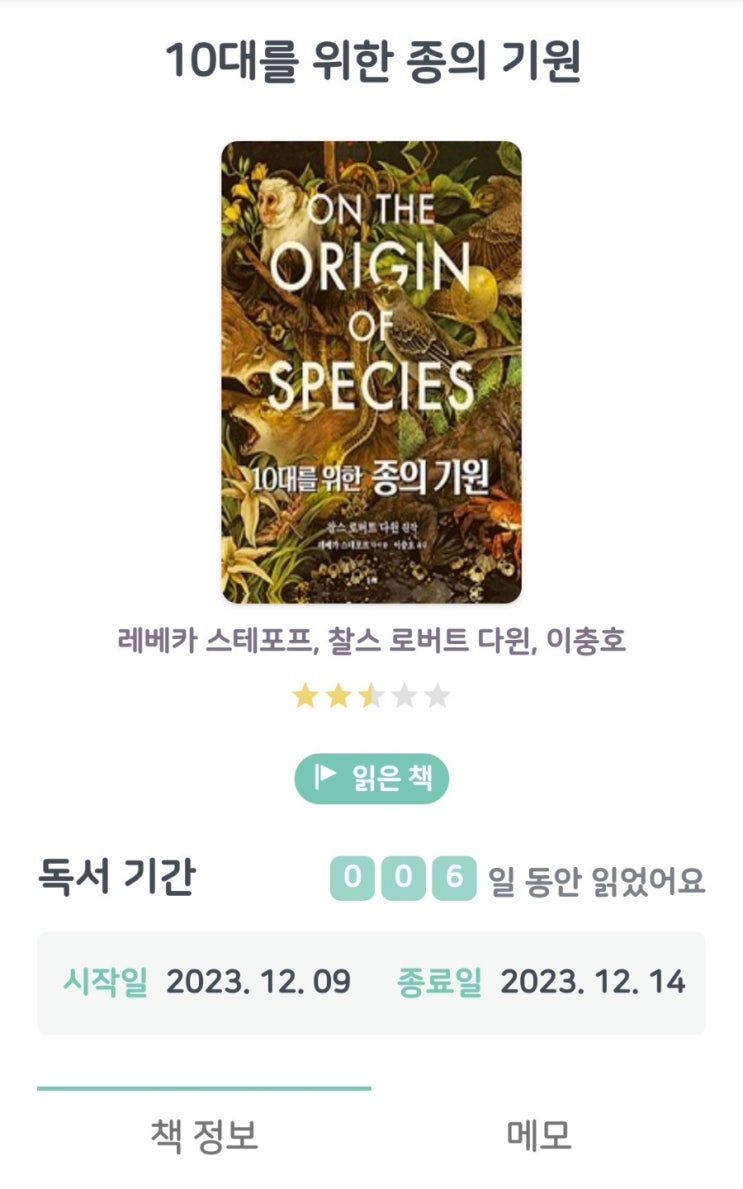Tap the On the Origin of Species cover
The height and width of the screenshot is (1189, 743).
(x=371, y=372)
